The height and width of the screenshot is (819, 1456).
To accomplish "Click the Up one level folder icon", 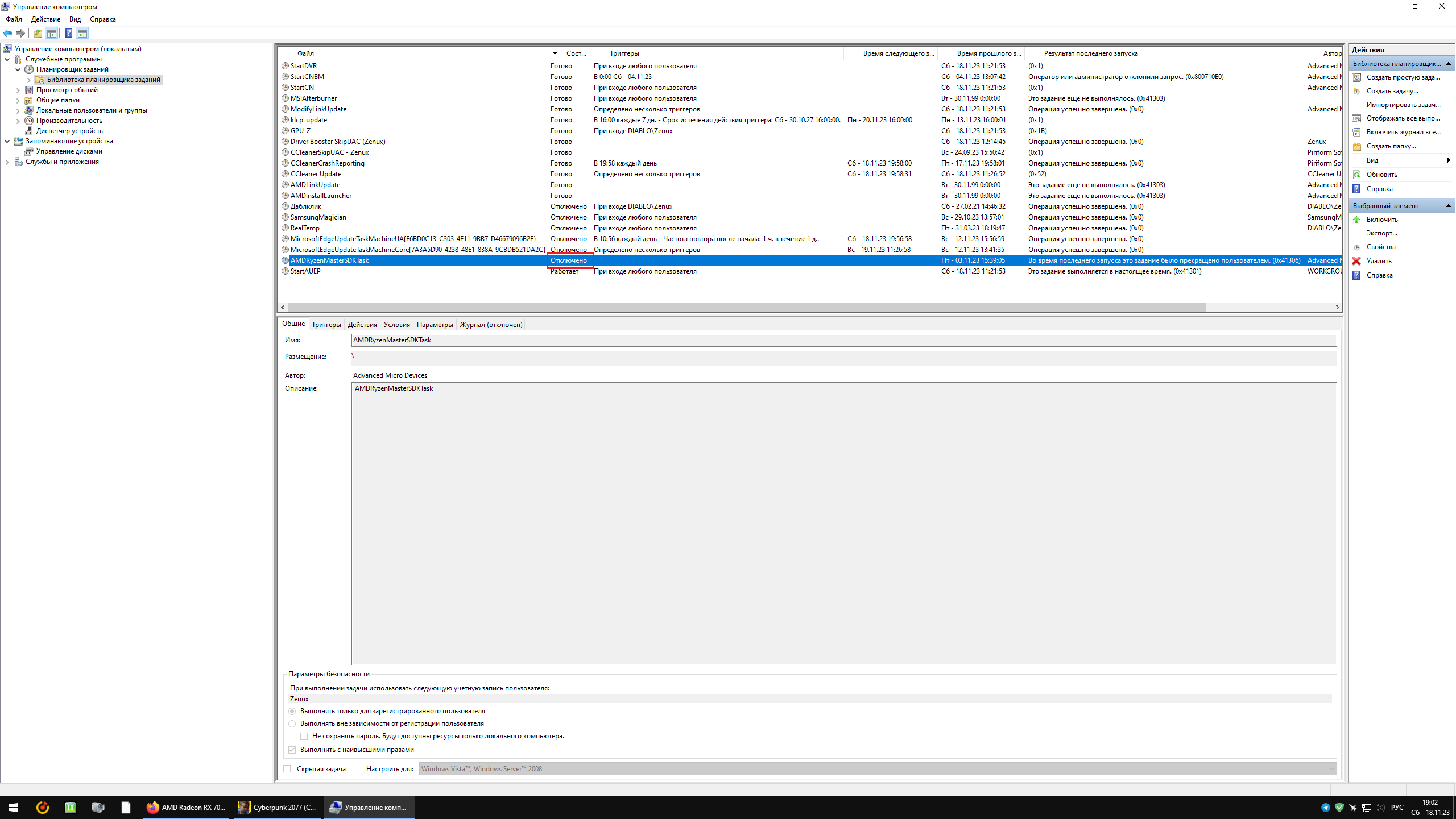I will [38, 33].
